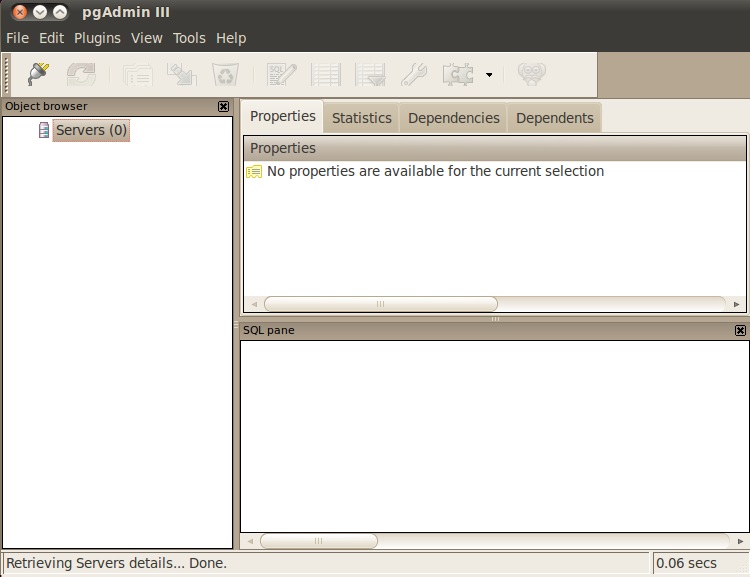Switch to the Dependencies tab
The width and height of the screenshot is (750, 577).
[x=453, y=118]
